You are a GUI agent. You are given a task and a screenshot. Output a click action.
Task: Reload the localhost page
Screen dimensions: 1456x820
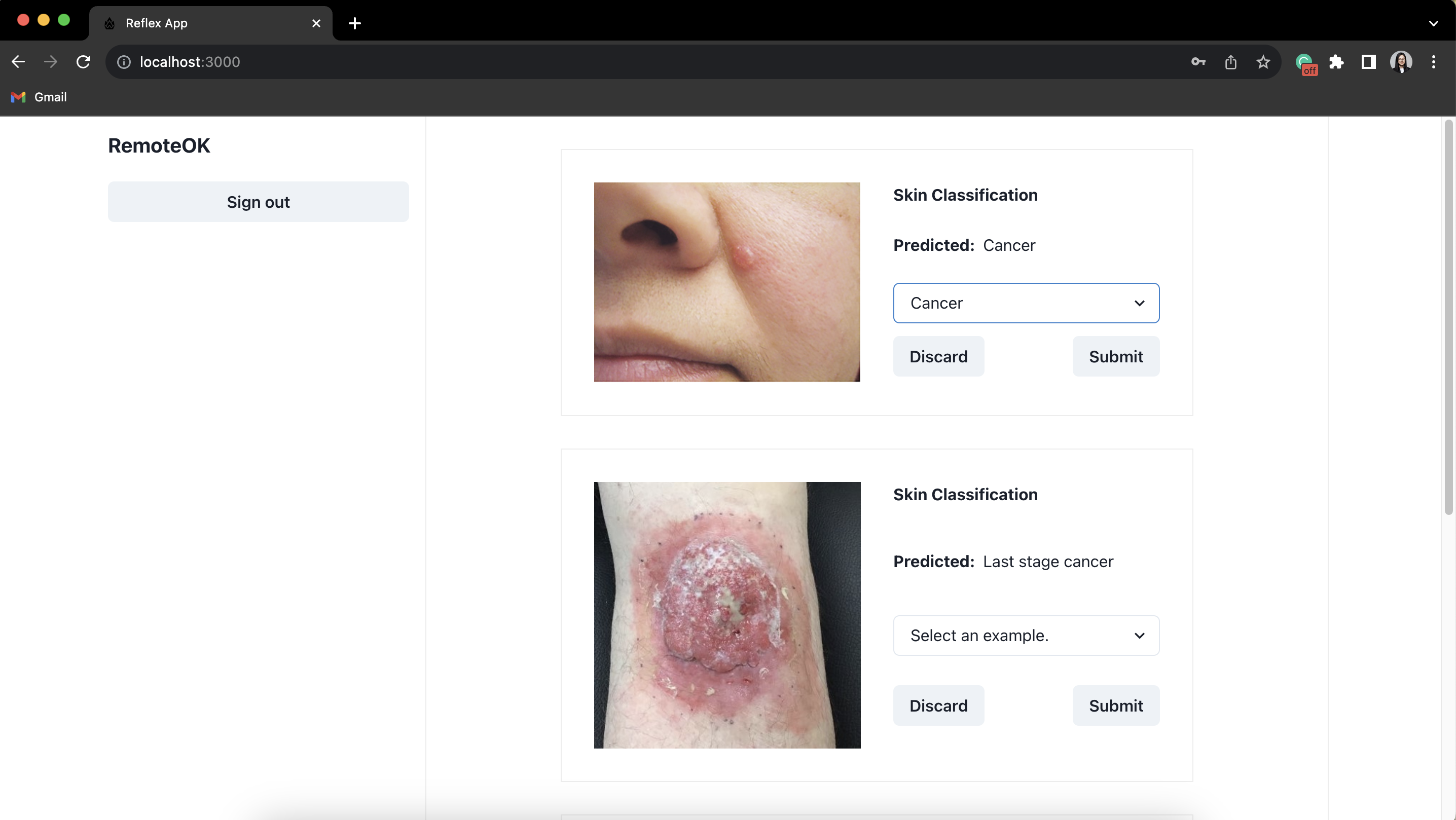tap(84, 62)
